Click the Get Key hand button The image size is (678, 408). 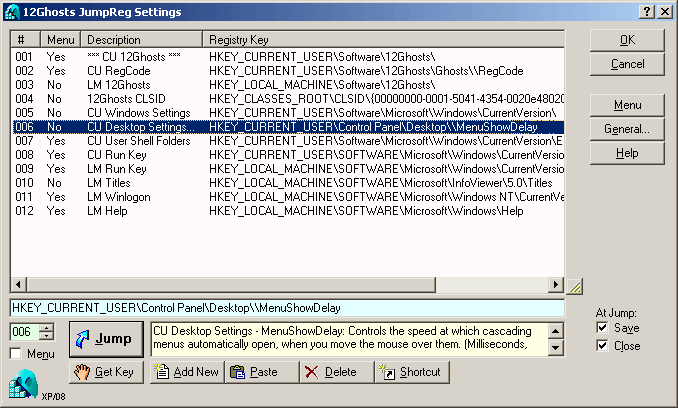[x=106, y=372]
